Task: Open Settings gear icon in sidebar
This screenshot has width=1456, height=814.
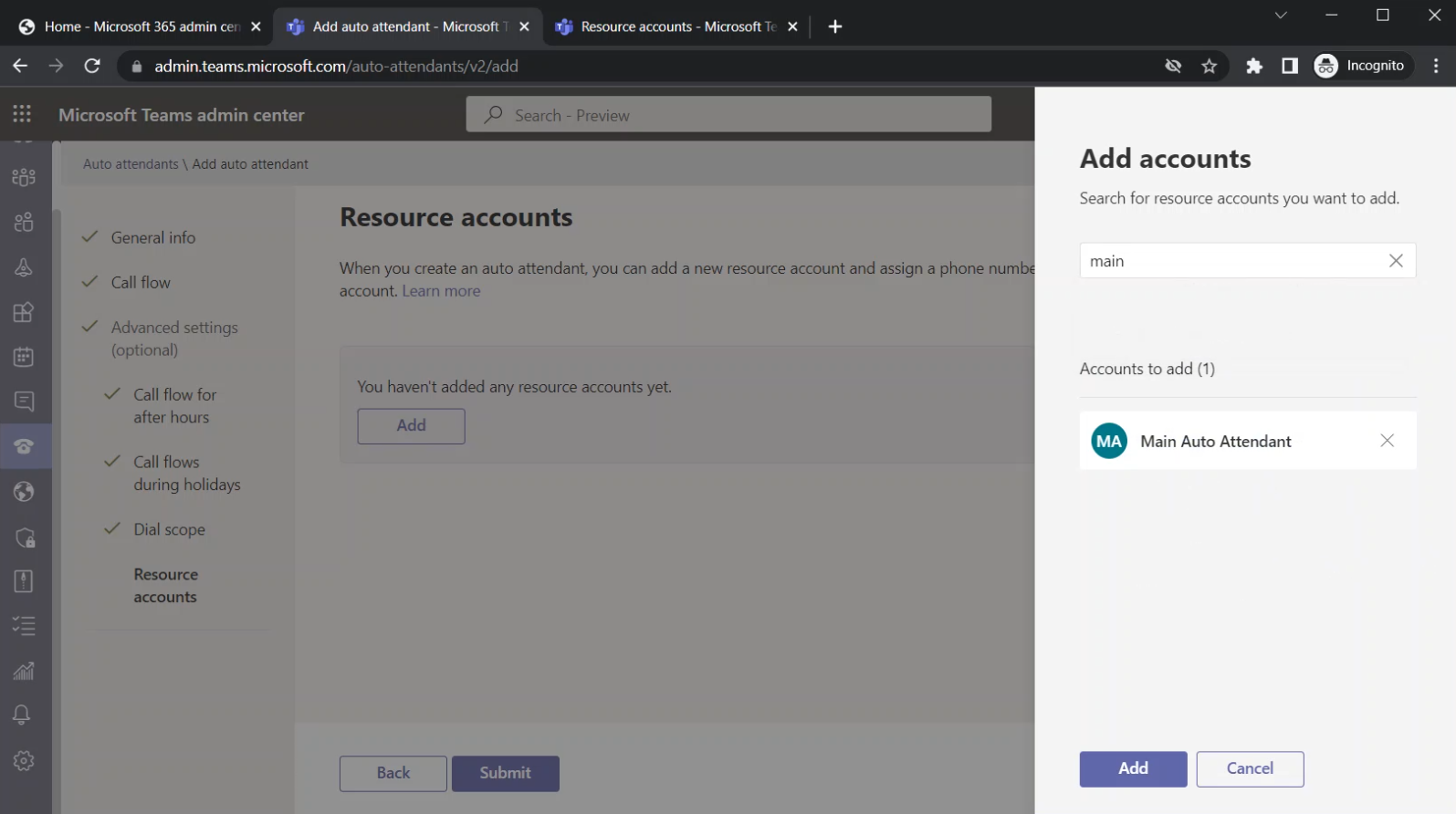Action: pyautogui.click(x=24, y=760)
